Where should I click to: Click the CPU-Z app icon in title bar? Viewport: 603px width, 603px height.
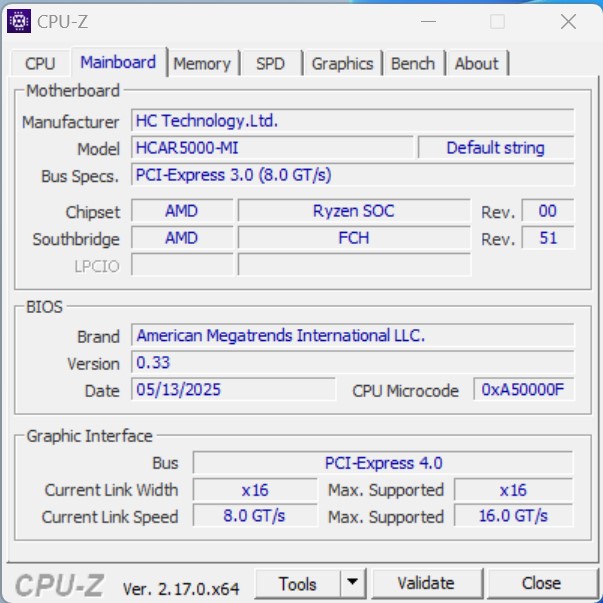coord(18,20)
